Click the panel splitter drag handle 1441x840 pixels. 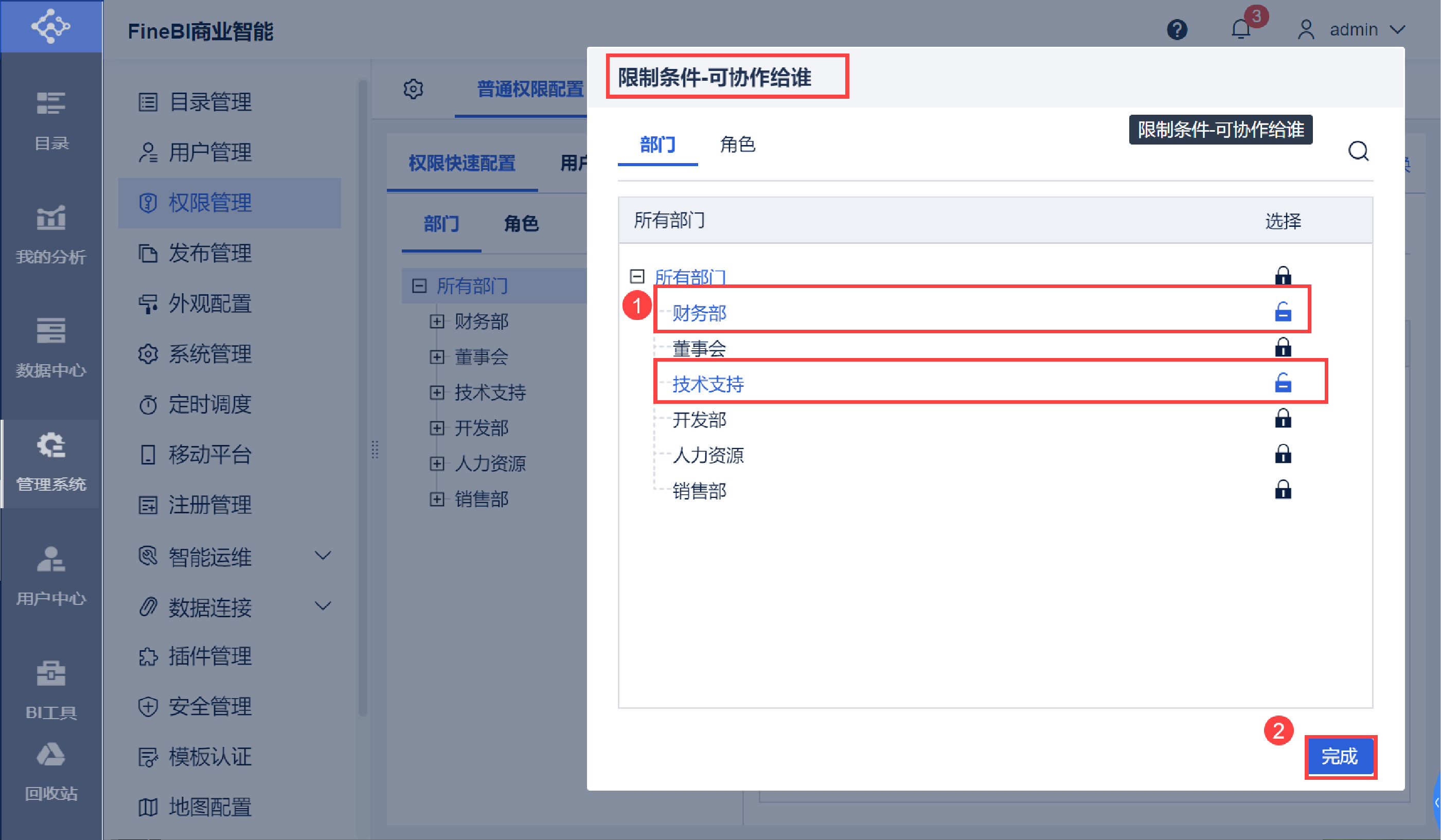[x=375, y=450]
